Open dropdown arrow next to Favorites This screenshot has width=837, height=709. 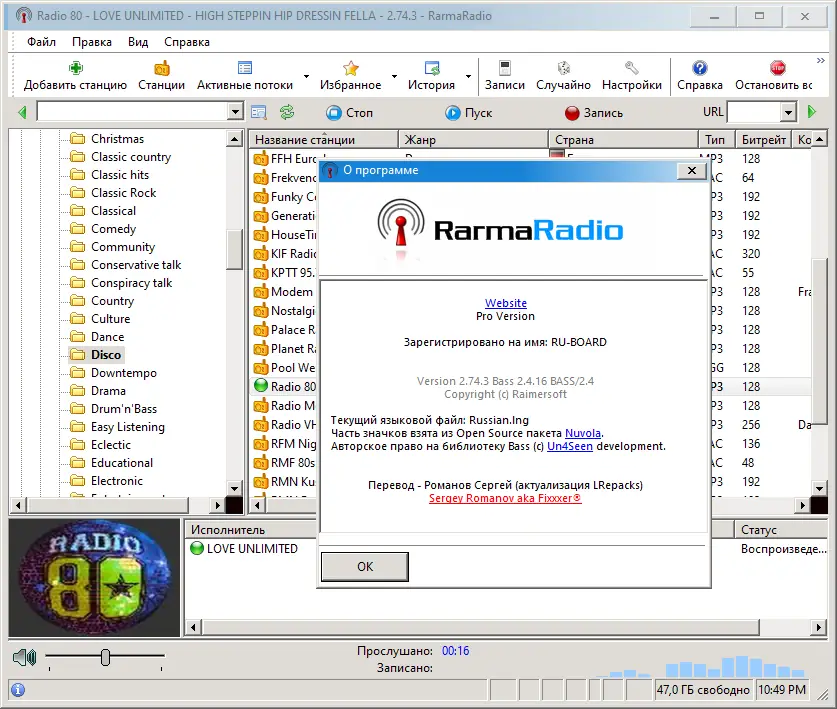click(x=394, y=76)
